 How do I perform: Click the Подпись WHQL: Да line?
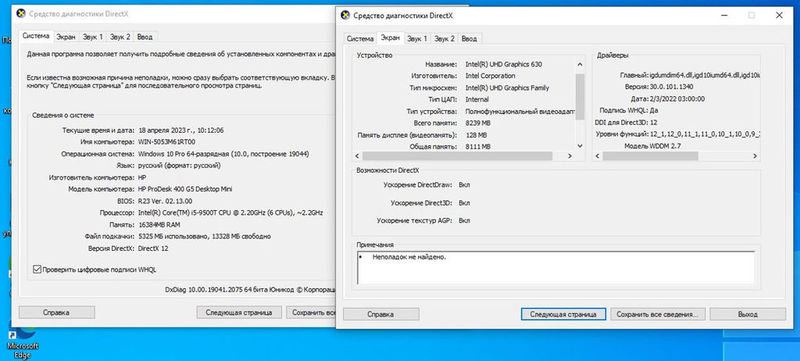coord(629,110)
